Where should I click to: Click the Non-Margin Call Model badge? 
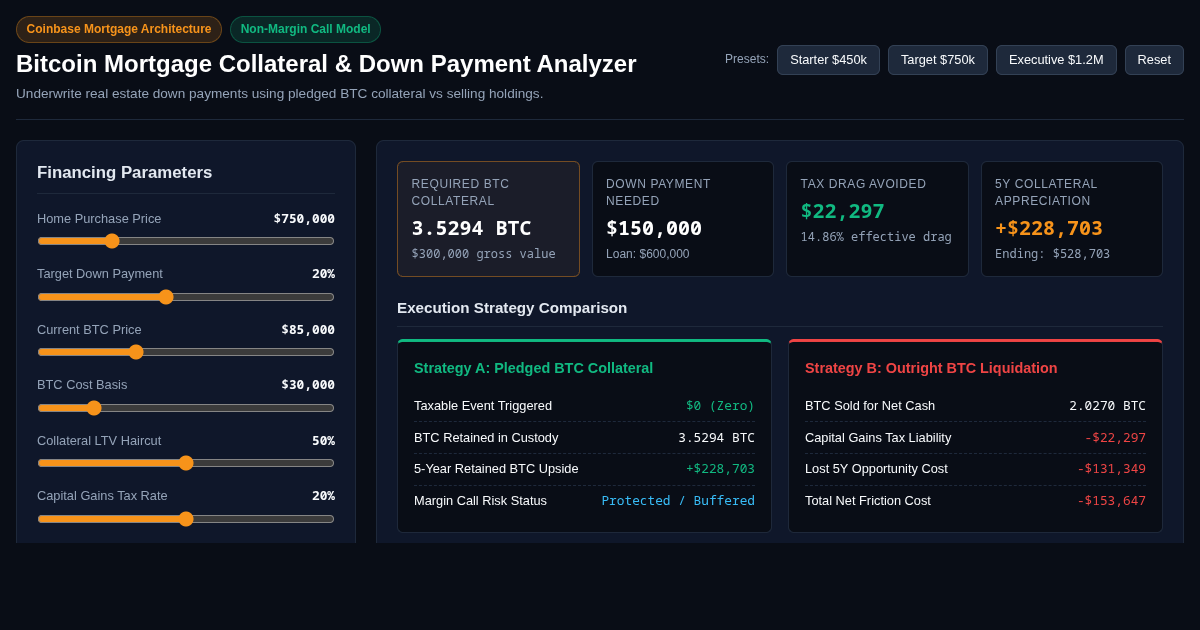(305, 29)
